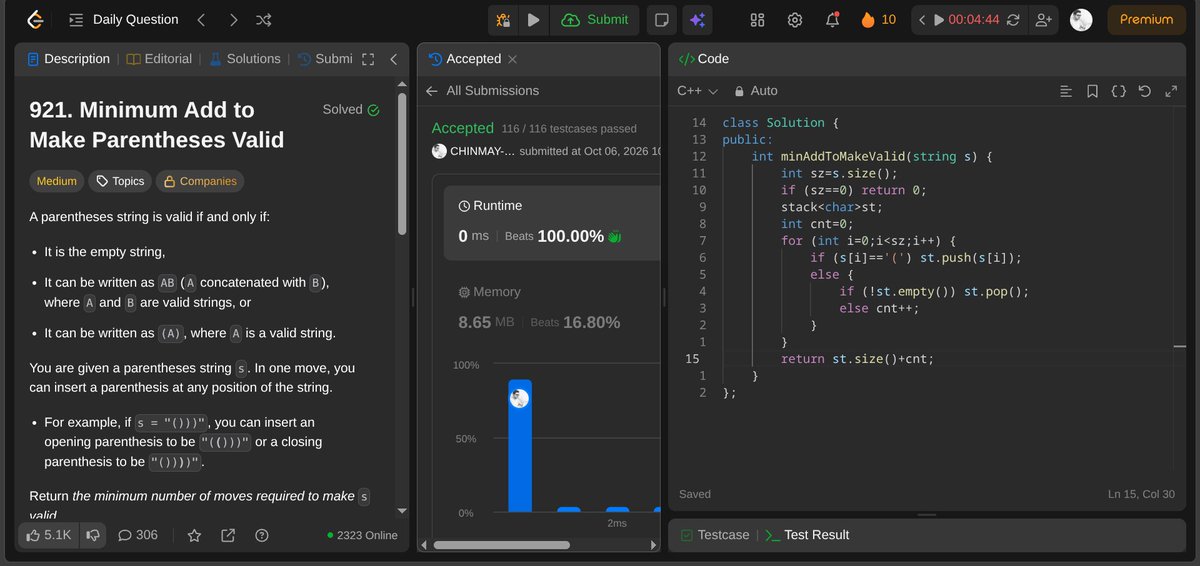The image size is (1200, 566).
Task: Click the debug bug icon
Action: (x=503, y=19)
